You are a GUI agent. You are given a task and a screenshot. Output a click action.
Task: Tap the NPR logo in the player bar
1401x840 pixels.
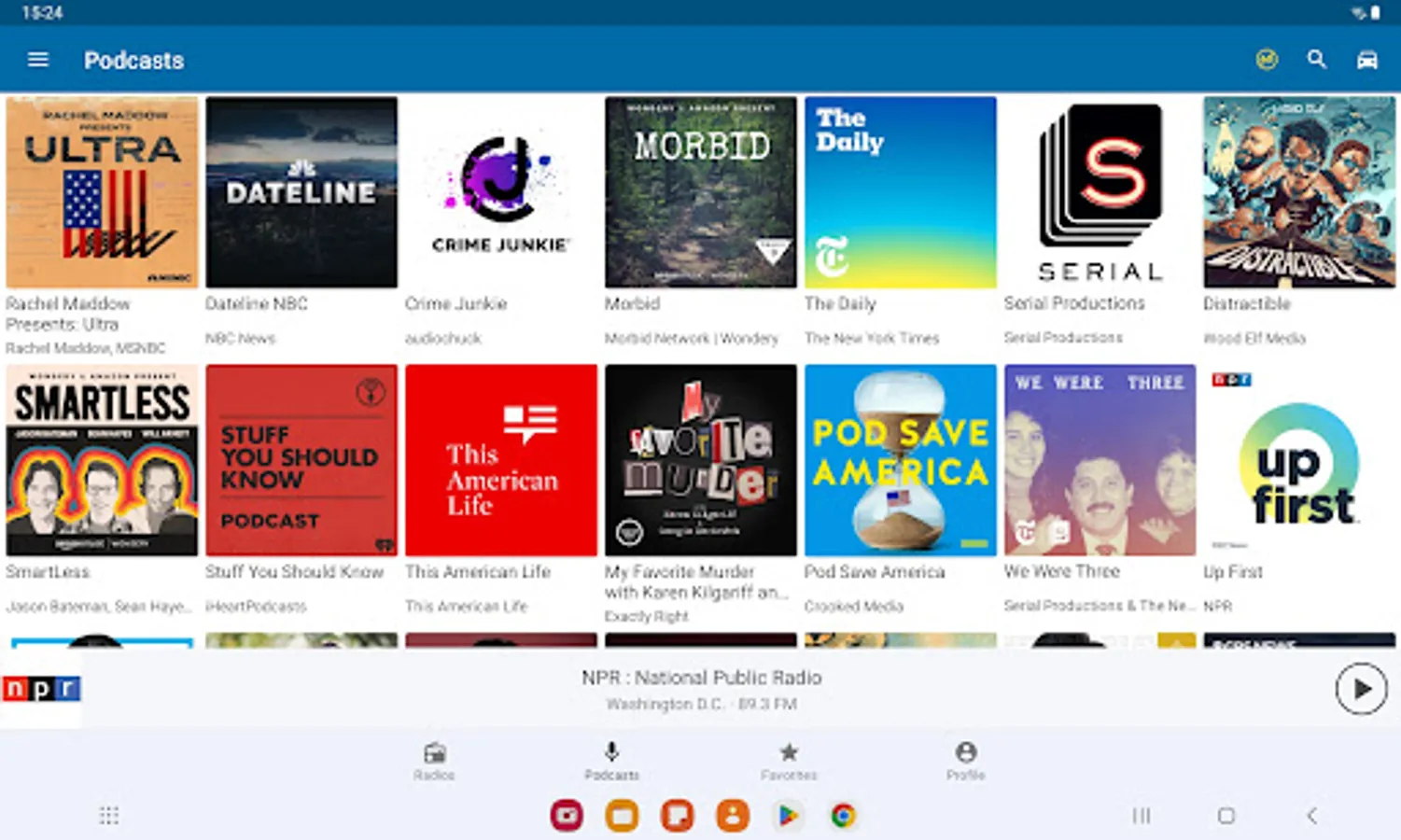click(x=41, y=689)
